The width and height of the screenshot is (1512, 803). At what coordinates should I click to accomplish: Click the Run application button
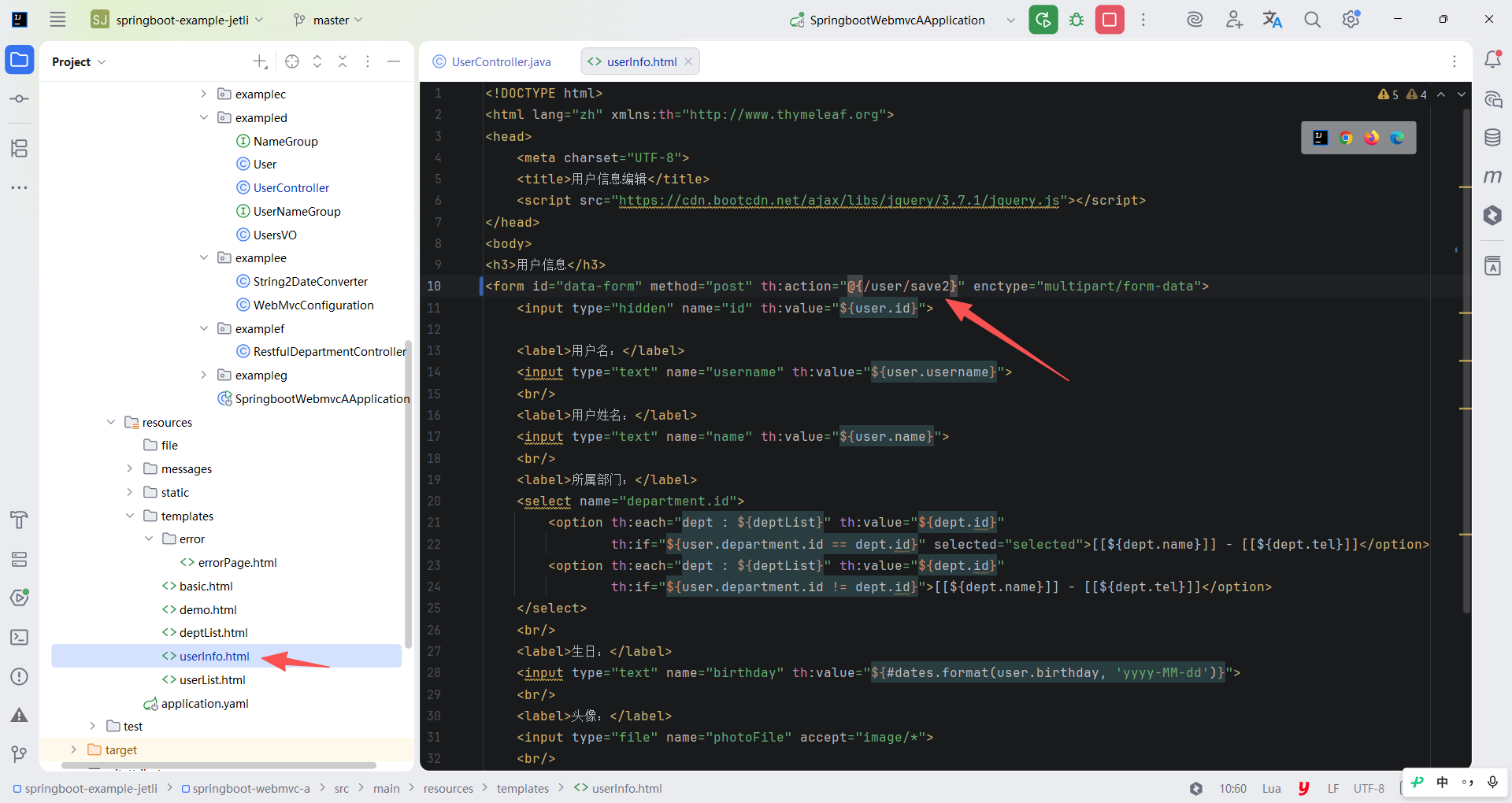[1043, 20]
